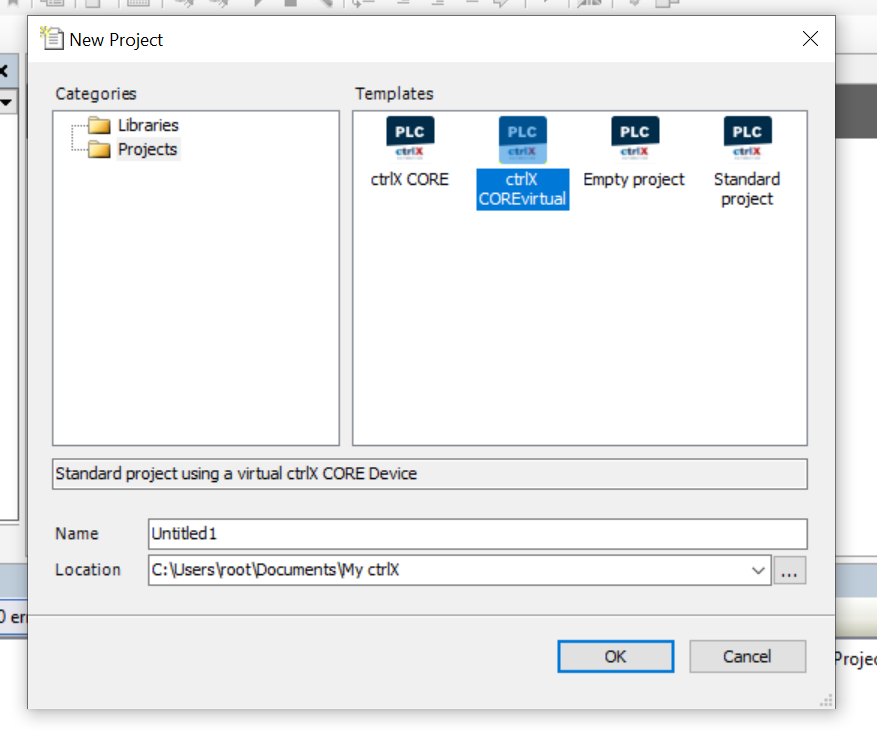
Task: Browse for location with the ellipsis button
Action: point(789,570)
